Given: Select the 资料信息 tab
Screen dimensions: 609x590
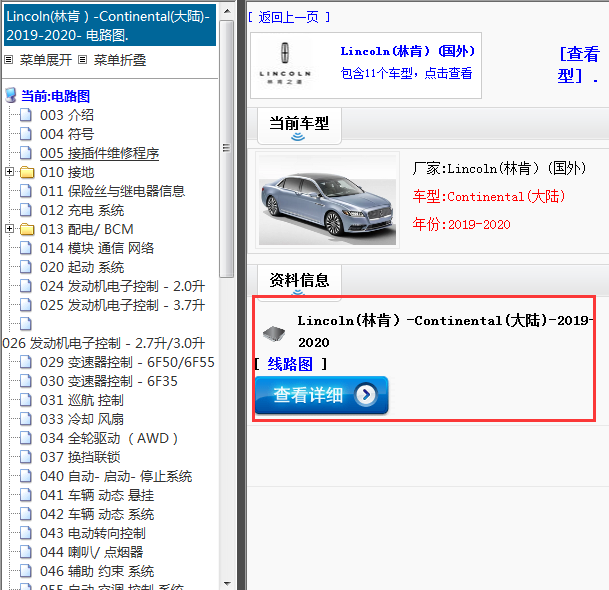Looking at the screenshot, I should point(299,282).
